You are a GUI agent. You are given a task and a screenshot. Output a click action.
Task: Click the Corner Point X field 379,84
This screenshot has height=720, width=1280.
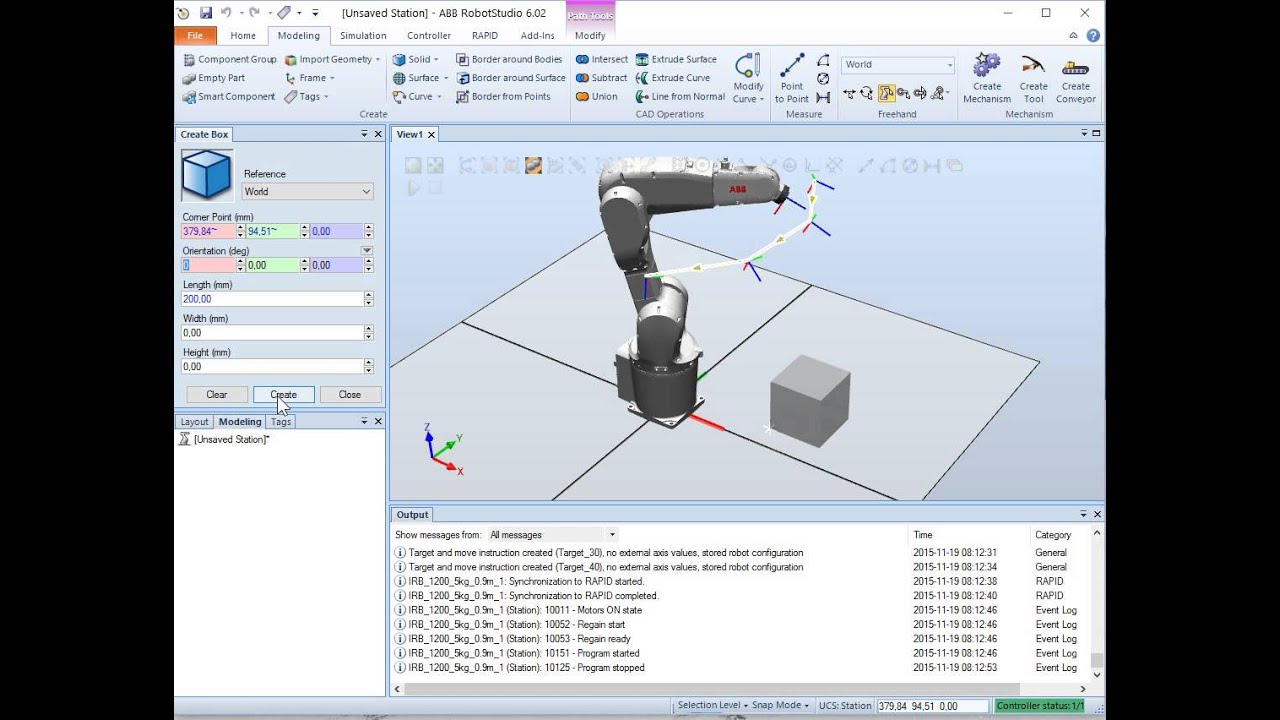(x=208, y=231)
